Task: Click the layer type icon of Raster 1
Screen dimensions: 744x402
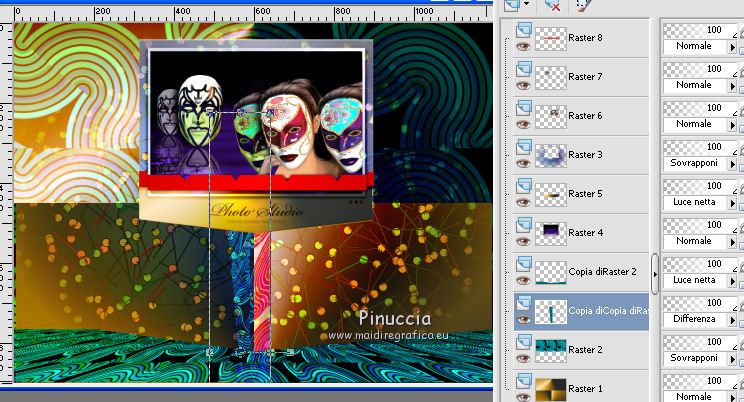Action: pos(523,380)
